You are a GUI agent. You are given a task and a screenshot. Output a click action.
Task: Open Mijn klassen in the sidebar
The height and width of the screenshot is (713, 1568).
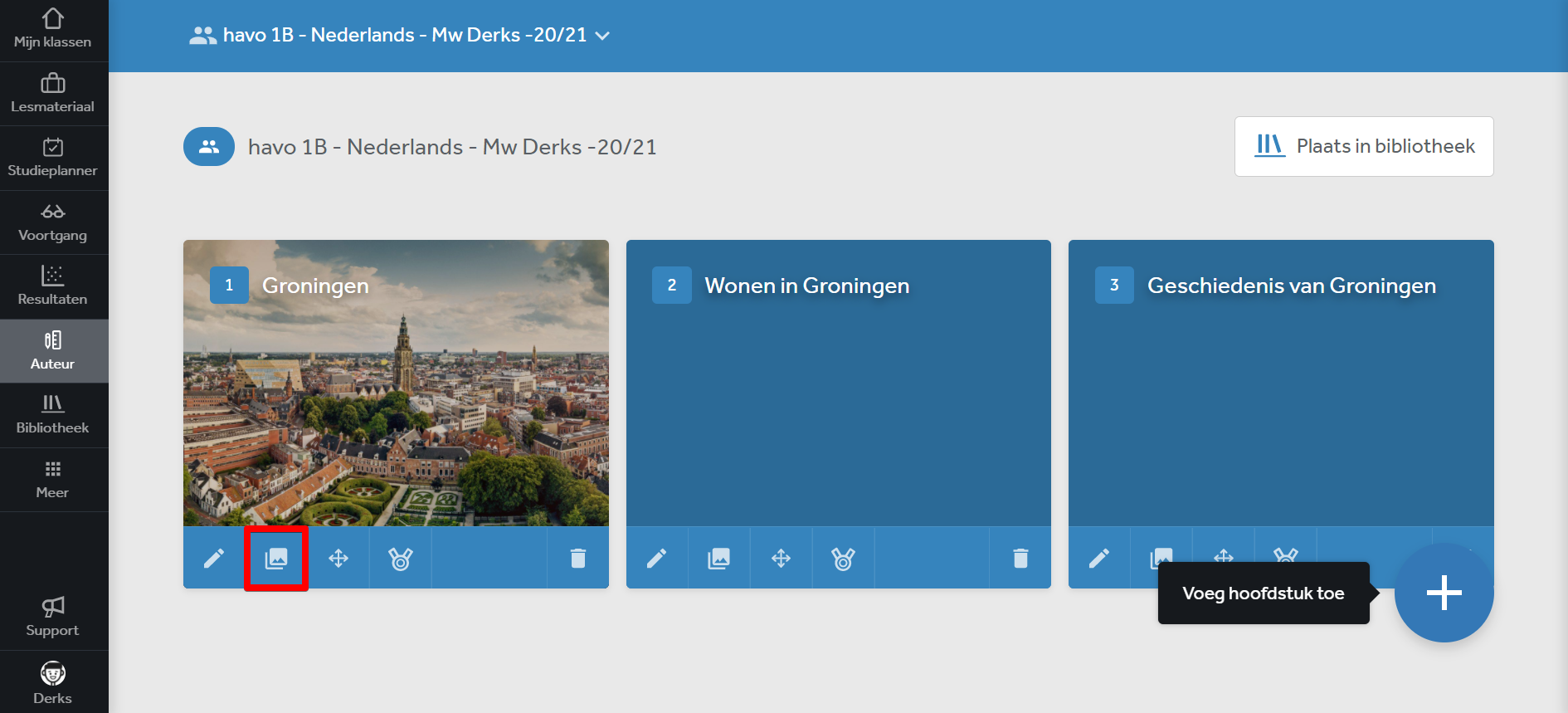[53, 30]
